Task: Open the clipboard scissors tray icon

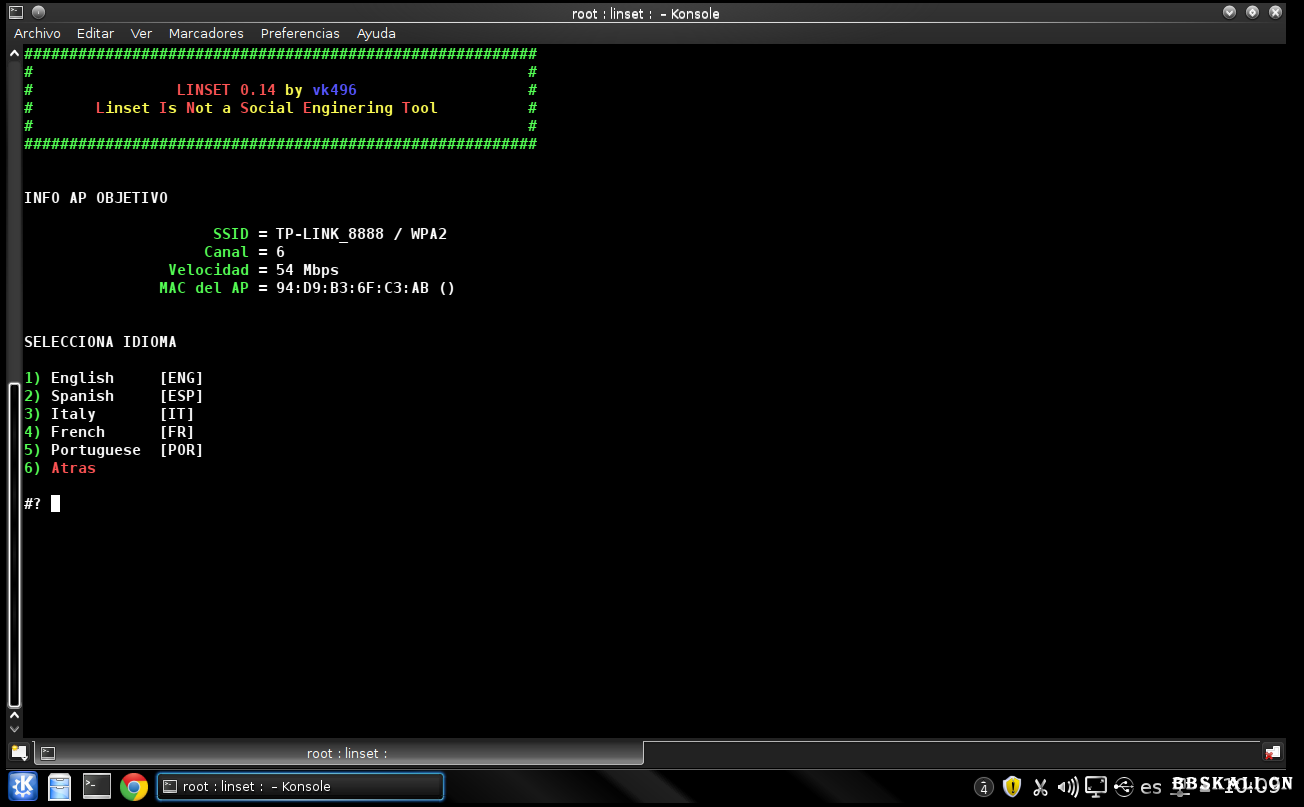Action: [1040, 787]
